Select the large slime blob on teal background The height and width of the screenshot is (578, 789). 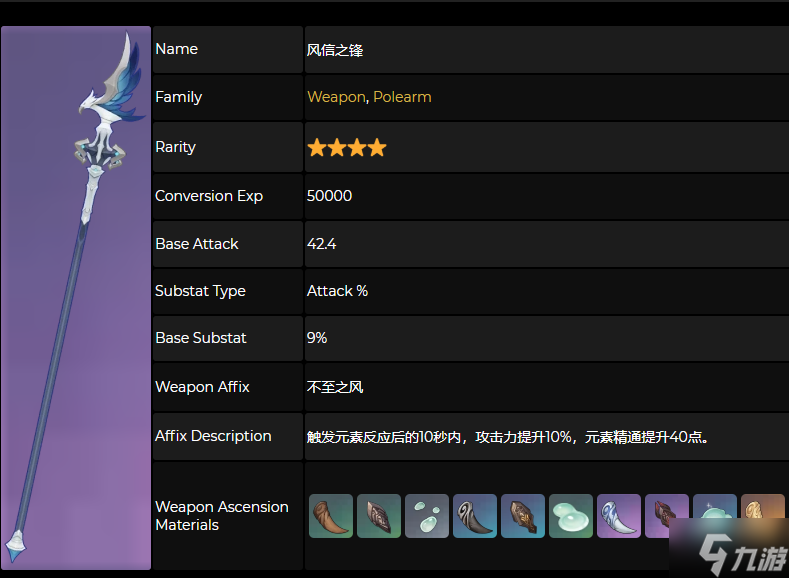pyautogui.click(x=570, y=516)
